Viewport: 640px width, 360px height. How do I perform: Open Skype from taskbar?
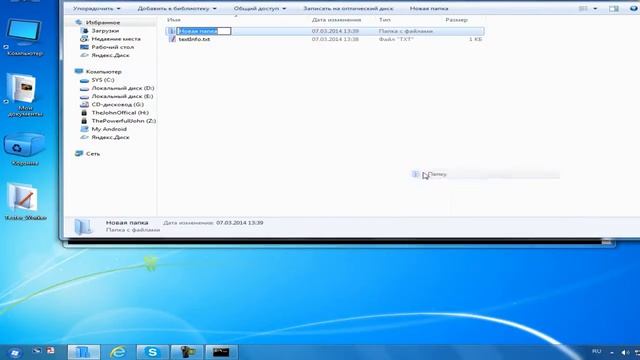(x=152, y=352)
